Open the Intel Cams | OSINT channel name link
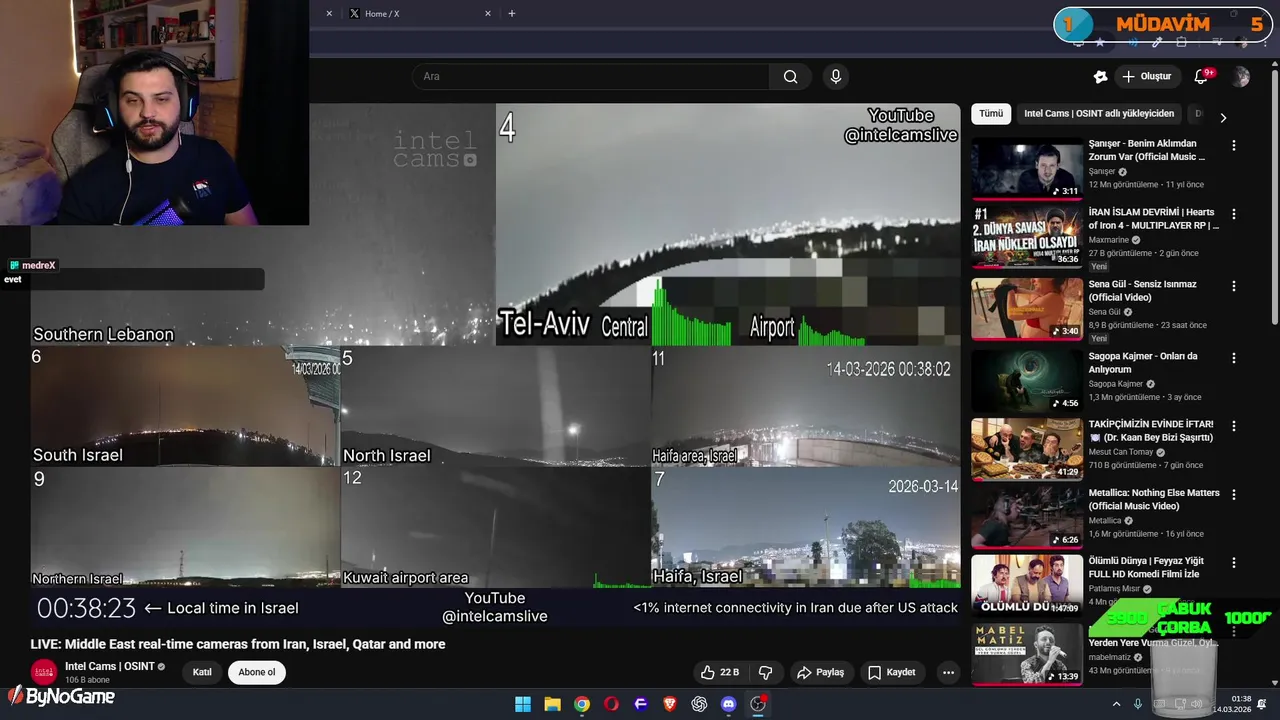Viewport: 1280px width, 720px height. pyautogui.click(x=110, y=667)
